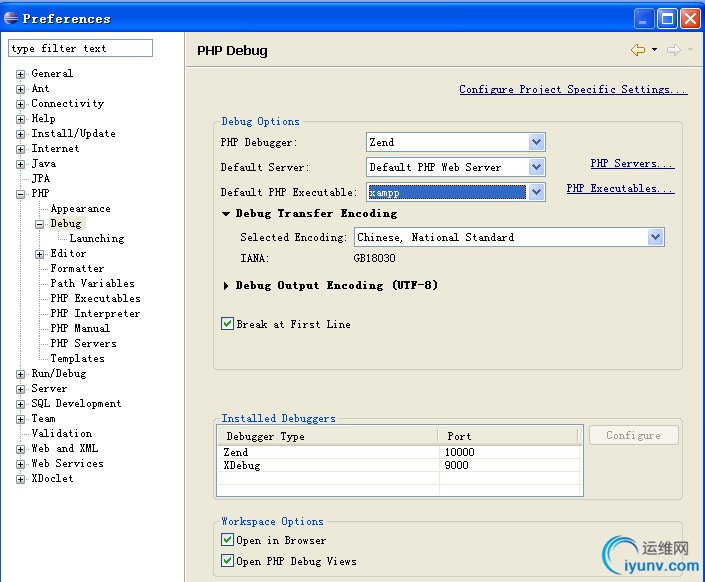Open PHP Servers tree item
The height and width of the screenshot is (582, 705).
click(x=83, y=344)
